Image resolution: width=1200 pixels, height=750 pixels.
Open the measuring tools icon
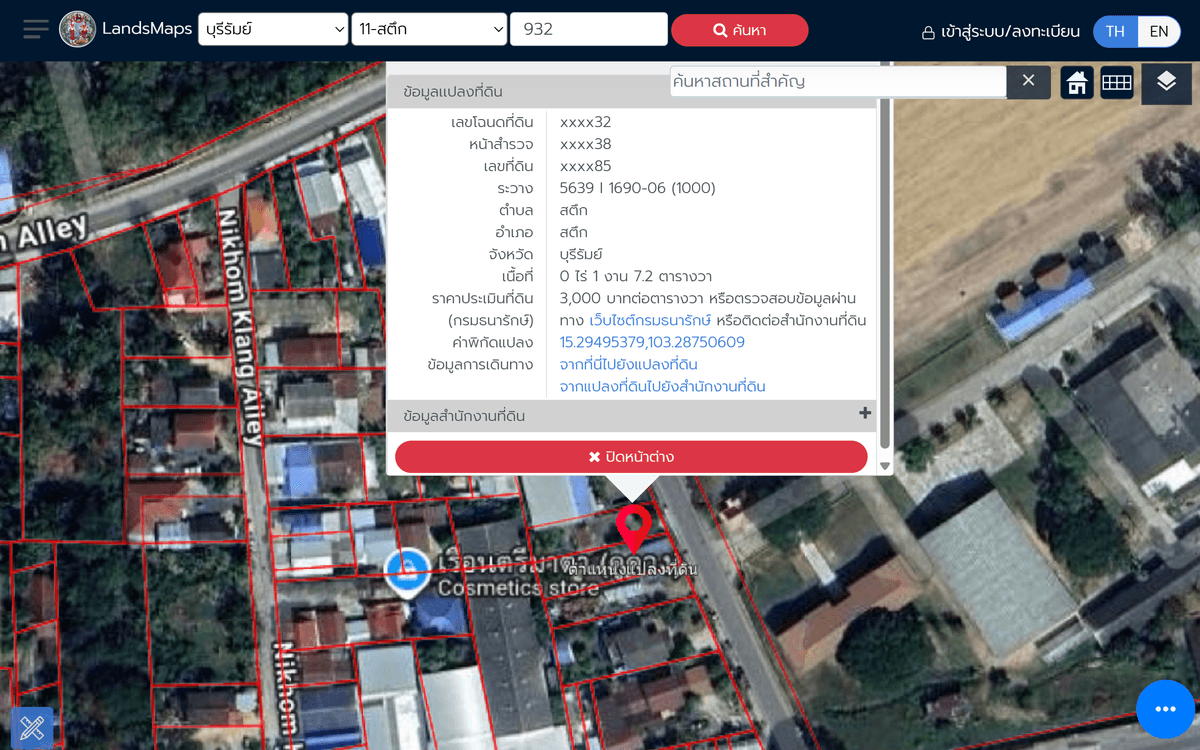32,728
